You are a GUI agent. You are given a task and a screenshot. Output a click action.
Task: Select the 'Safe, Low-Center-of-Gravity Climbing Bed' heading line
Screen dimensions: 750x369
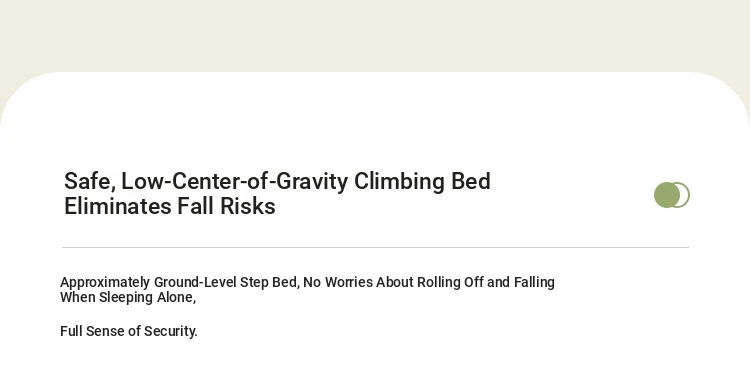click(x=277, y=181)
